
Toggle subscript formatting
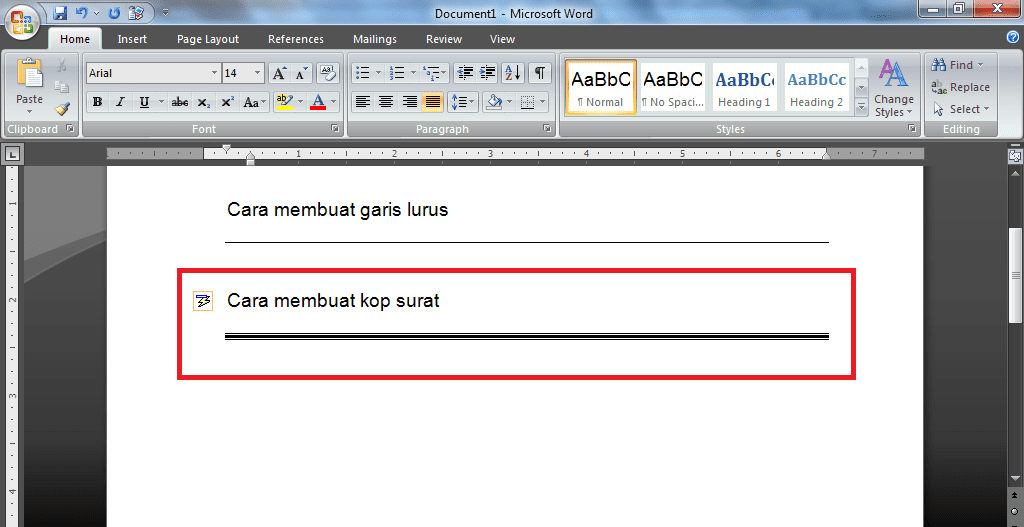pyautogui.click(x=204, y=102)
